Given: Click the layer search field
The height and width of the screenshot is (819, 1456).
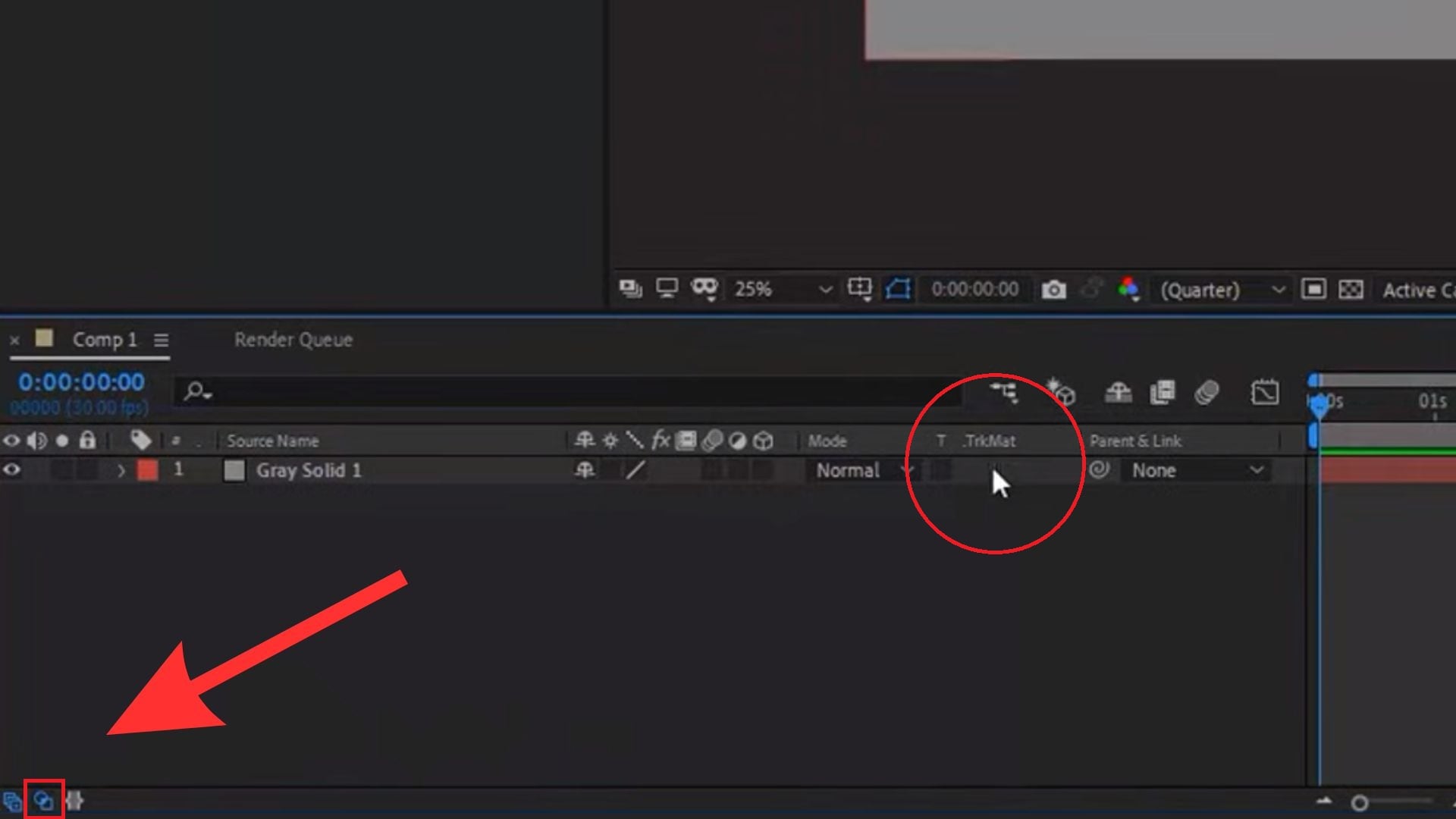Looking at the screenshot, I should click(569, 391).
